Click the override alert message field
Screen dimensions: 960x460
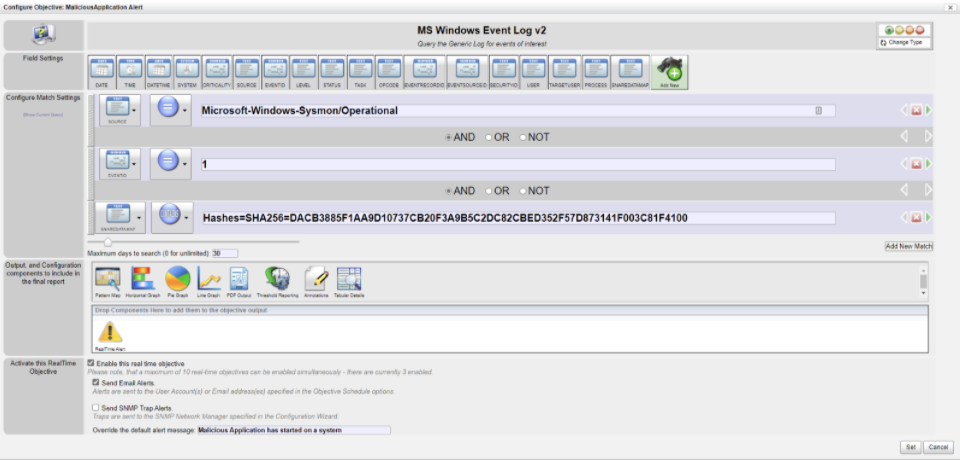tap(293, 430)
